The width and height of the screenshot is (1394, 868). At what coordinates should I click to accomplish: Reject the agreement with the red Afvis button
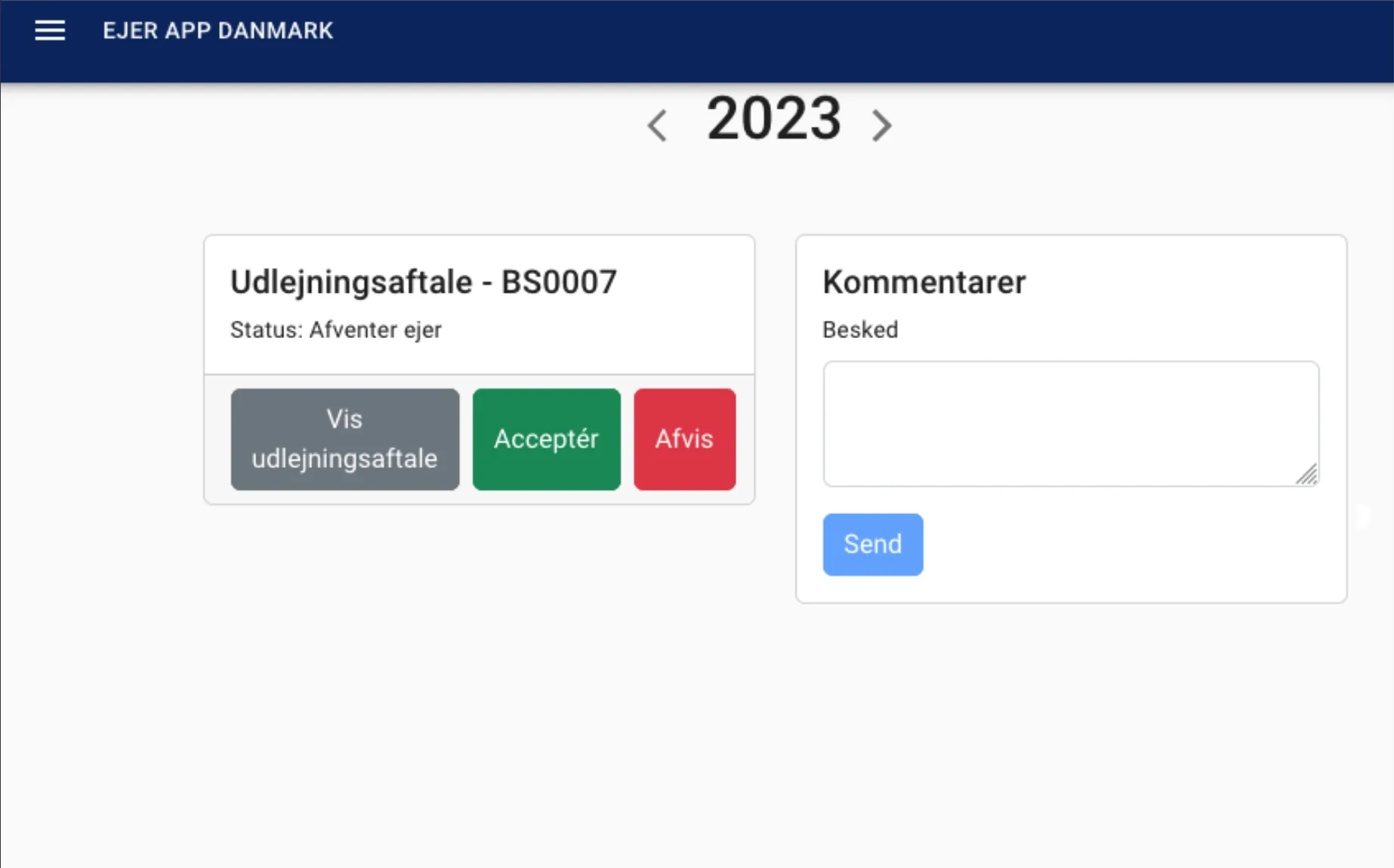coord(684,439)
